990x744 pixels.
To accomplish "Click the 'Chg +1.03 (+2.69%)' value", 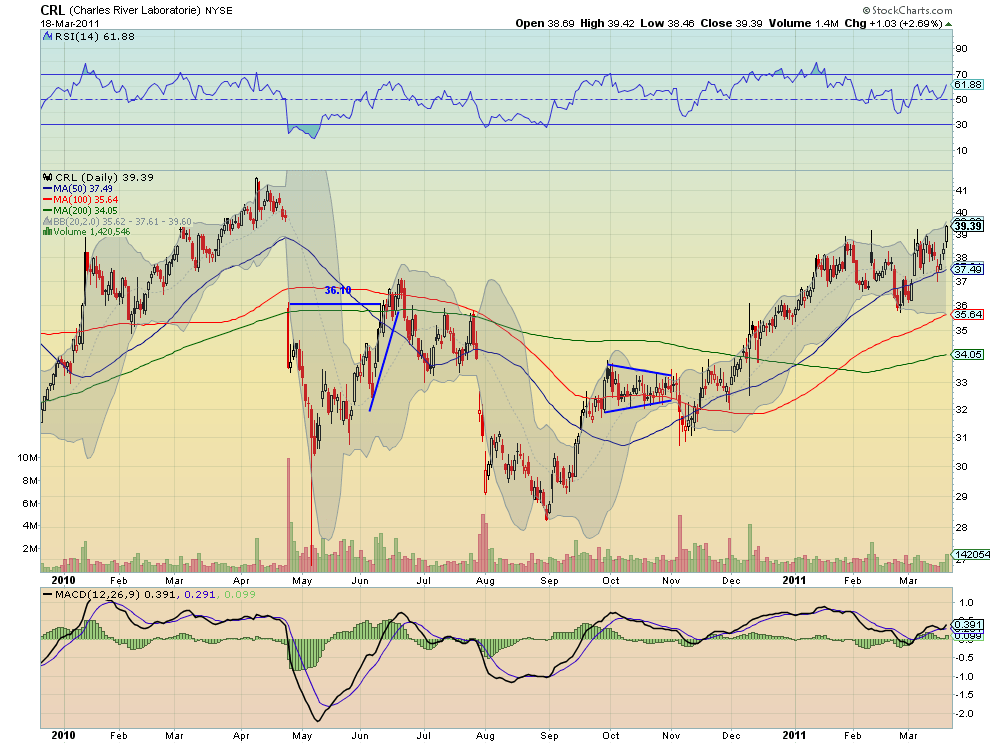I will coord(893,23).
